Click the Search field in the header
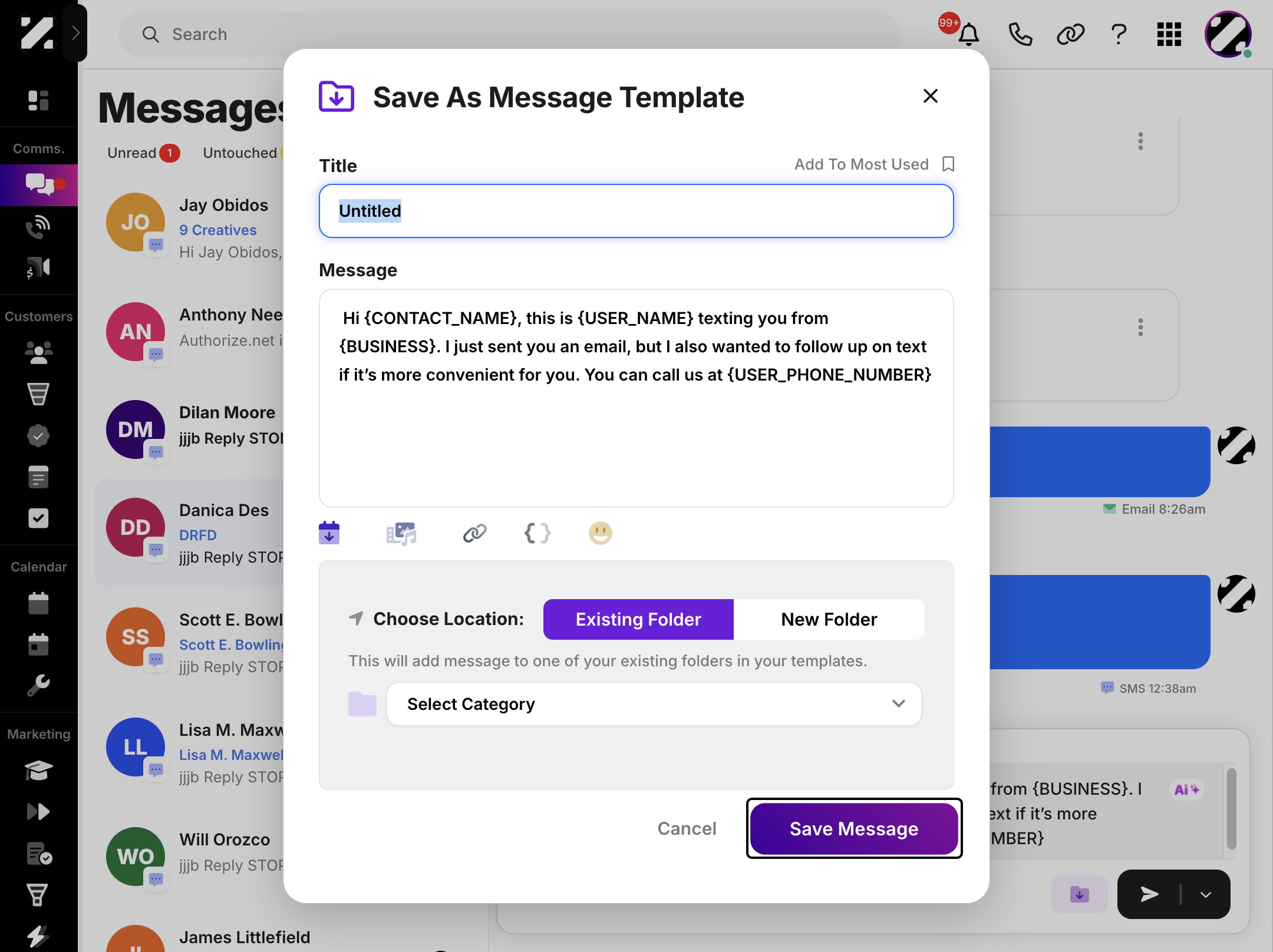 tap(510, 34)
